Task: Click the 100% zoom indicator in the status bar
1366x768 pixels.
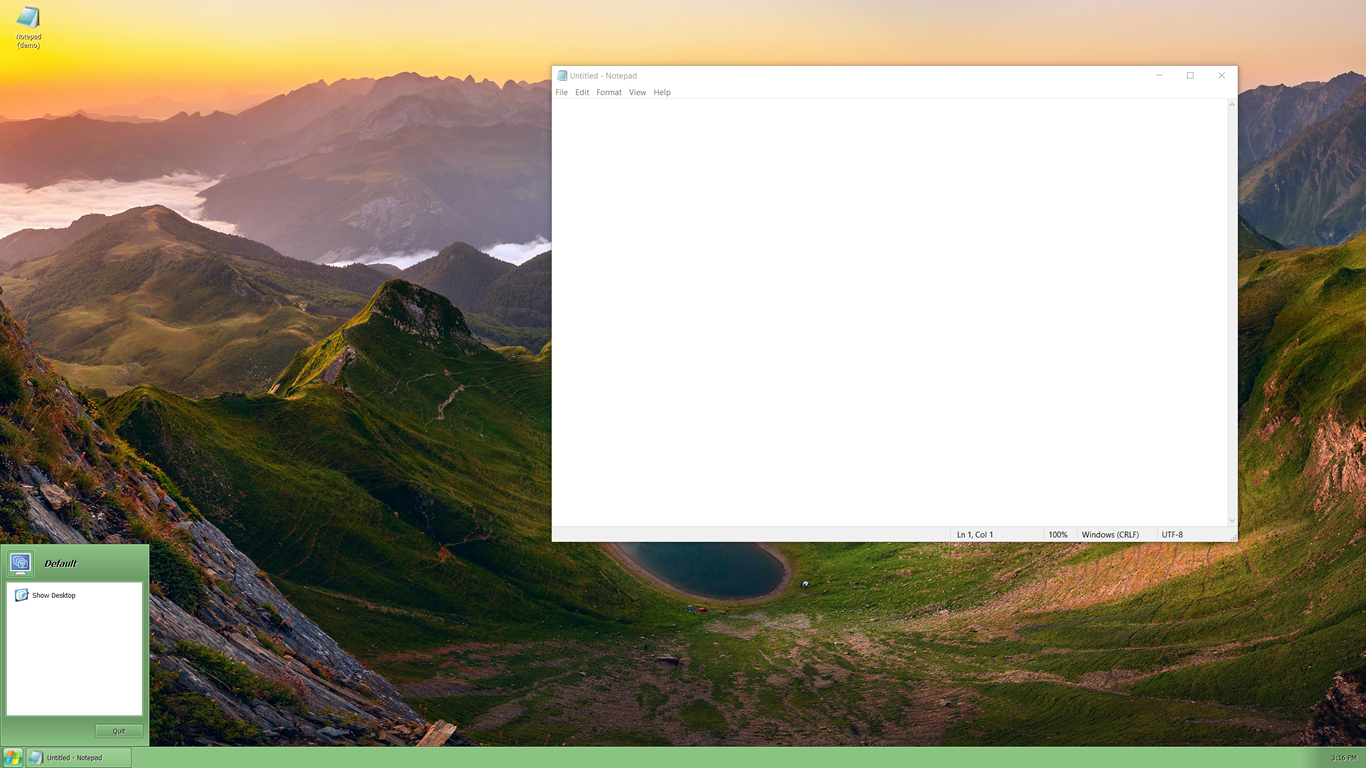Action: 1057,534
